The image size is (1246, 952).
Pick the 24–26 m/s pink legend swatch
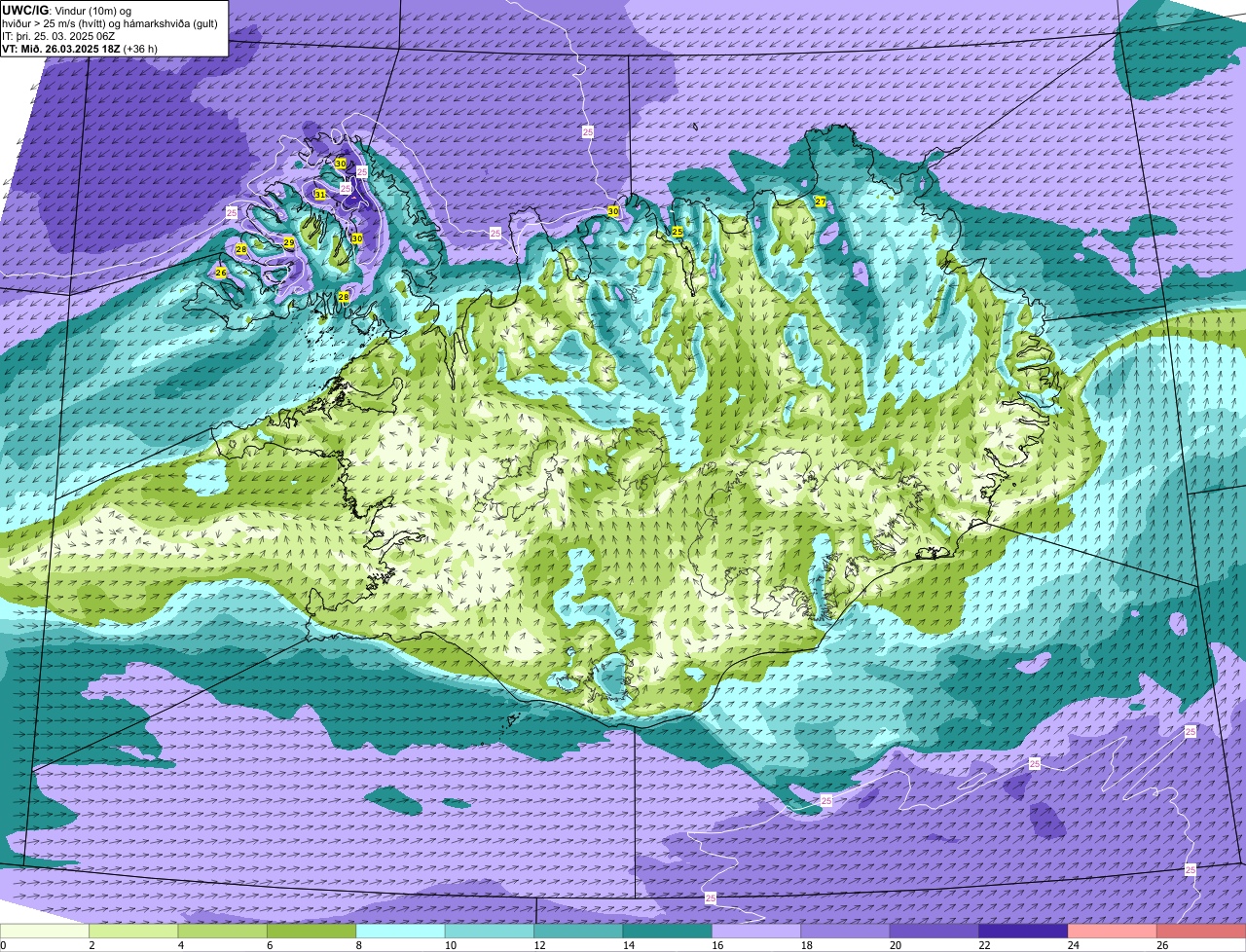[1113, 932]
